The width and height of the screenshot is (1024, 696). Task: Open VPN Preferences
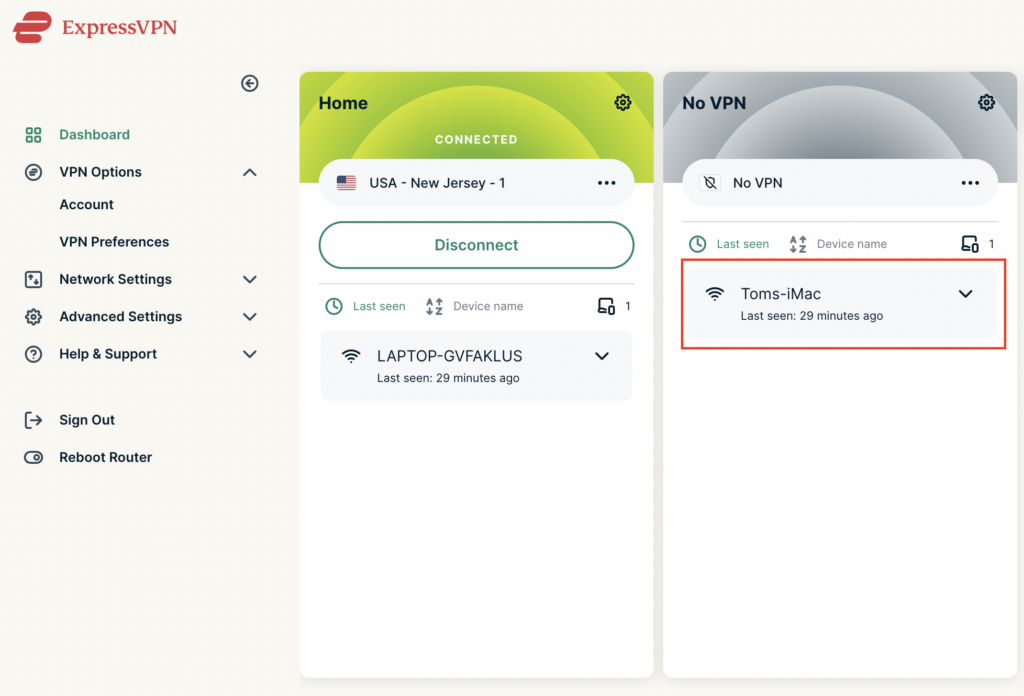114,242
